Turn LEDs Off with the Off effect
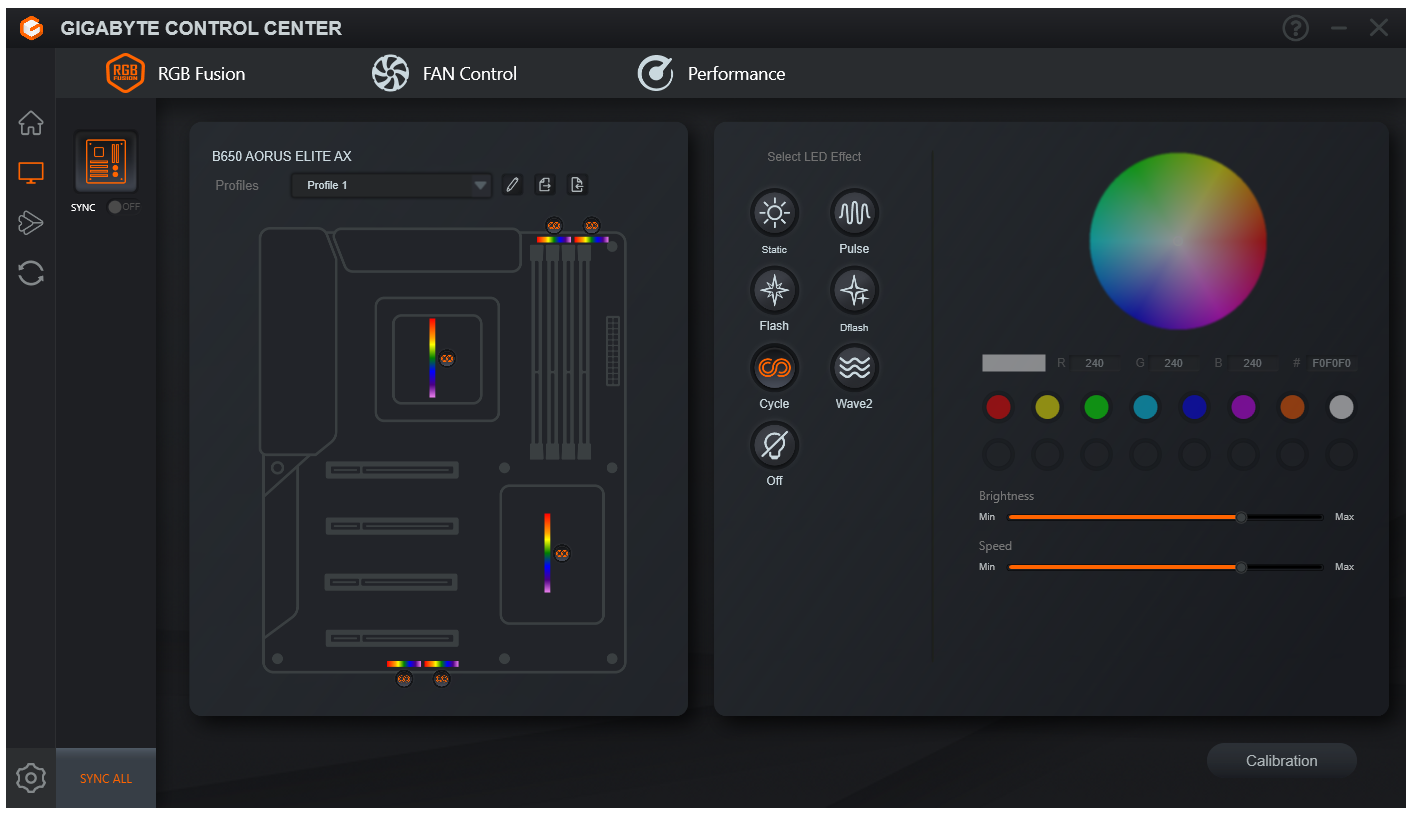 [x=774, y=445]
